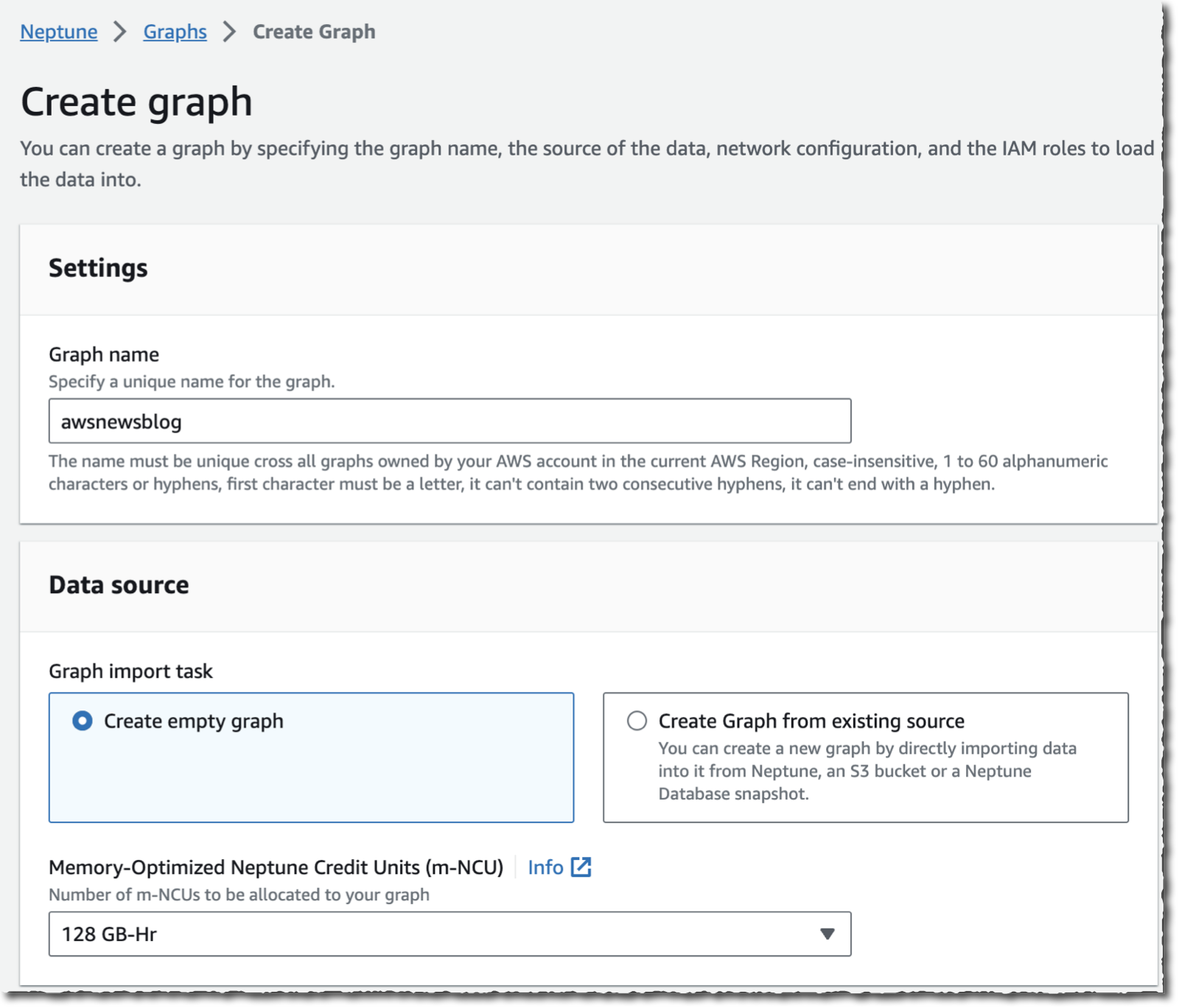Click the existing source option card description
The width and height of the screenshot is (1179, 1008).
click(867, 771)
